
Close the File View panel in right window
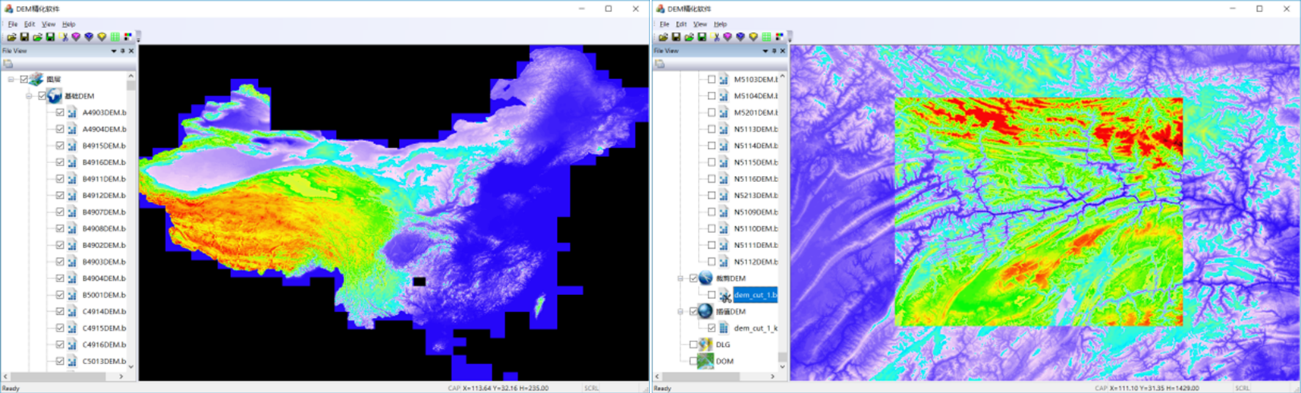point(783,51)
